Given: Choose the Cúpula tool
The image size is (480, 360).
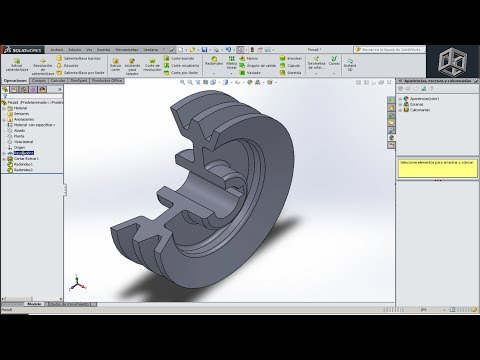Looking at the screenshot, I should 290,65.
